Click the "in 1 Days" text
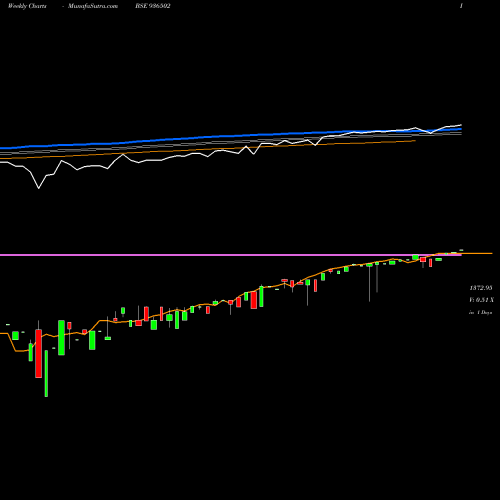Screen dimensions: 500x500 [481, 313]
